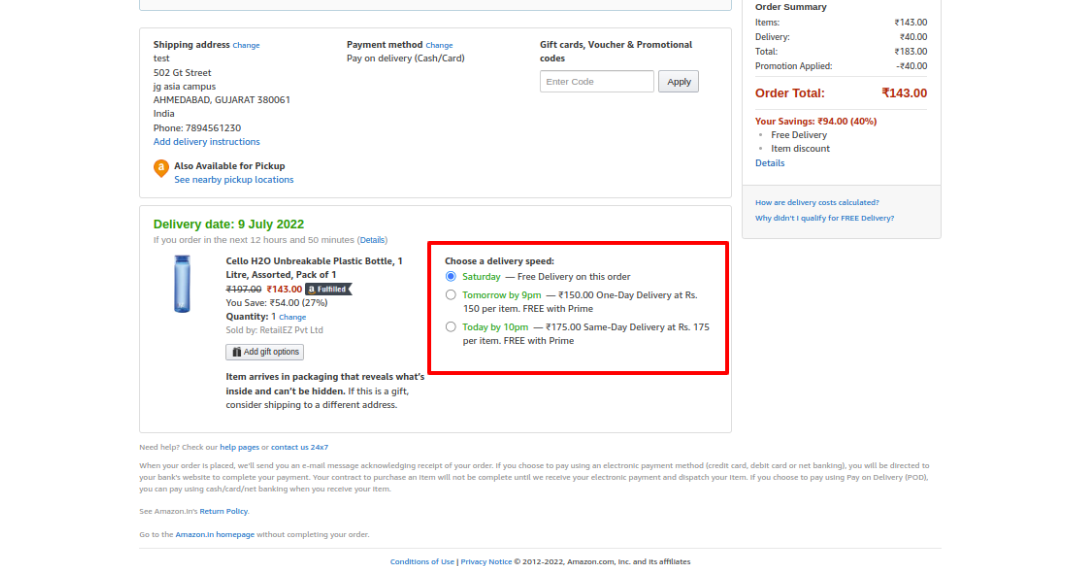This screenshot has width=1080, height=566.
Task: Apply the promotional code
Action: coord(678,81)
